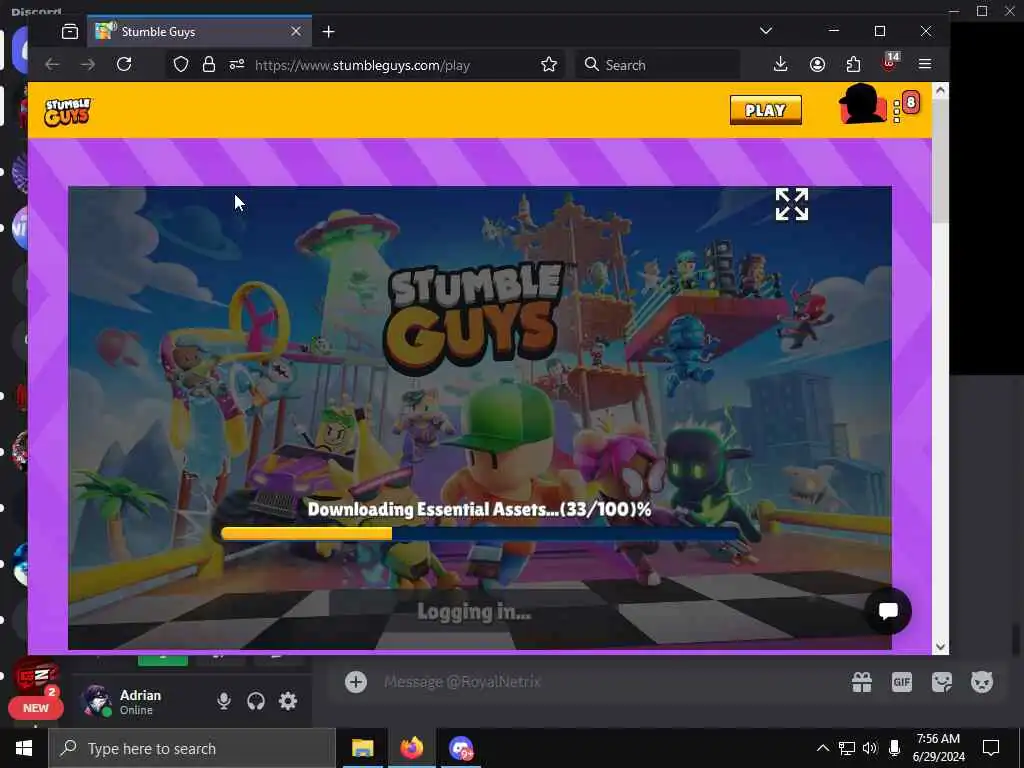Click the yellow PLAY button

(x=765, y=110)
